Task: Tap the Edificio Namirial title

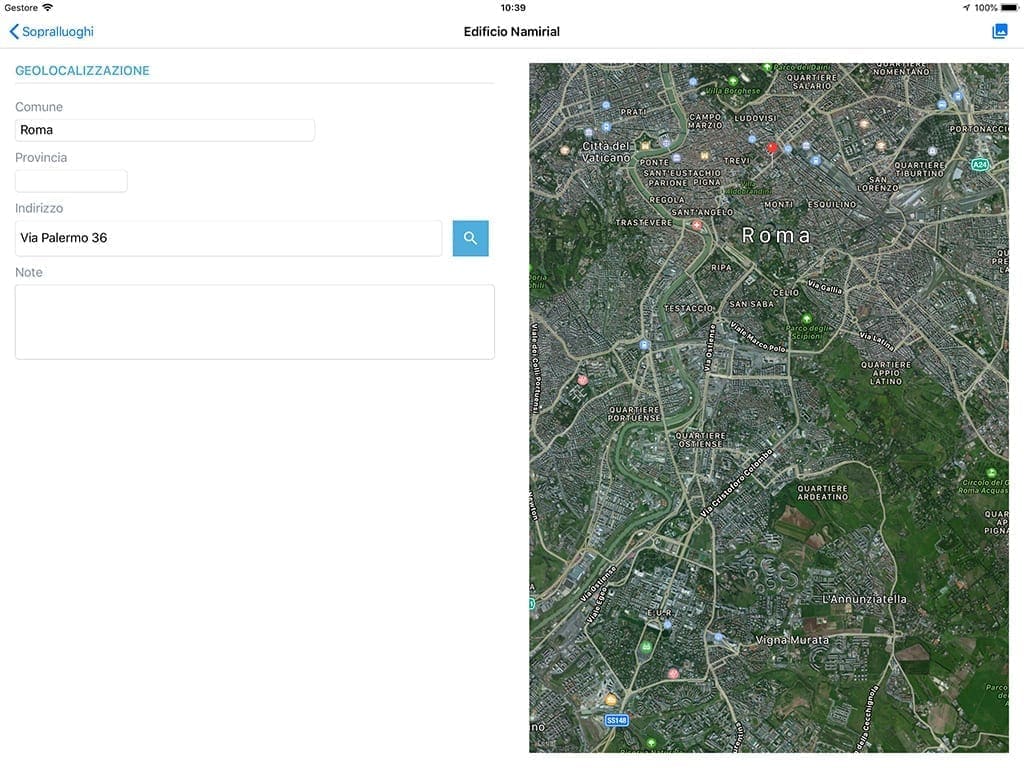Action: click(512, 31)
